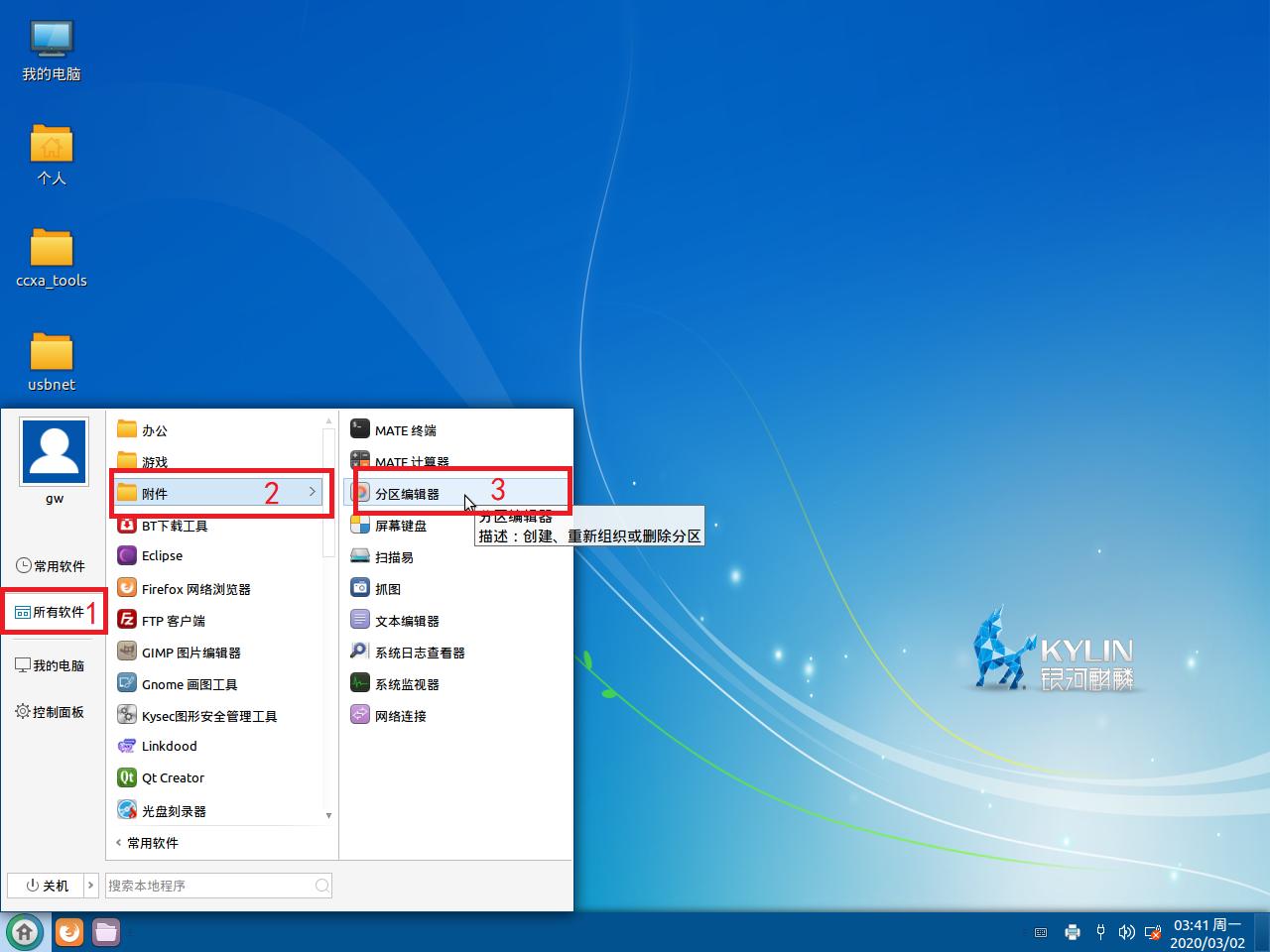
Task: Open 系统日志查看器 log viewer
Action: point(421,652)
